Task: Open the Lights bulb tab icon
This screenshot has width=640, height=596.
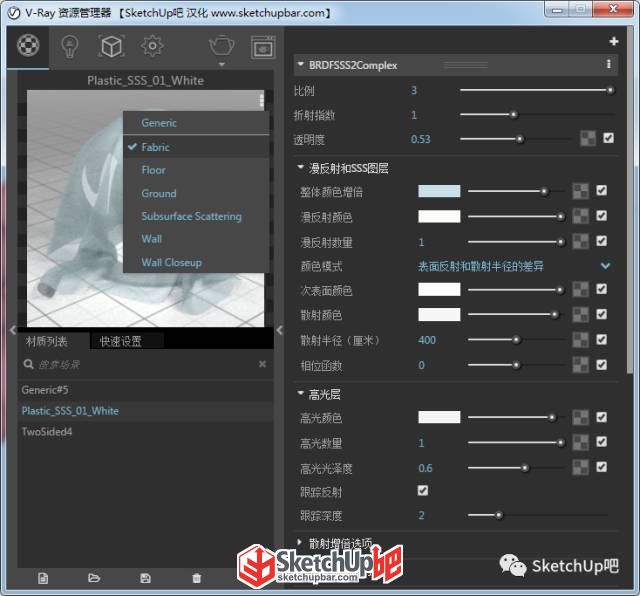Action: [70, 46]
